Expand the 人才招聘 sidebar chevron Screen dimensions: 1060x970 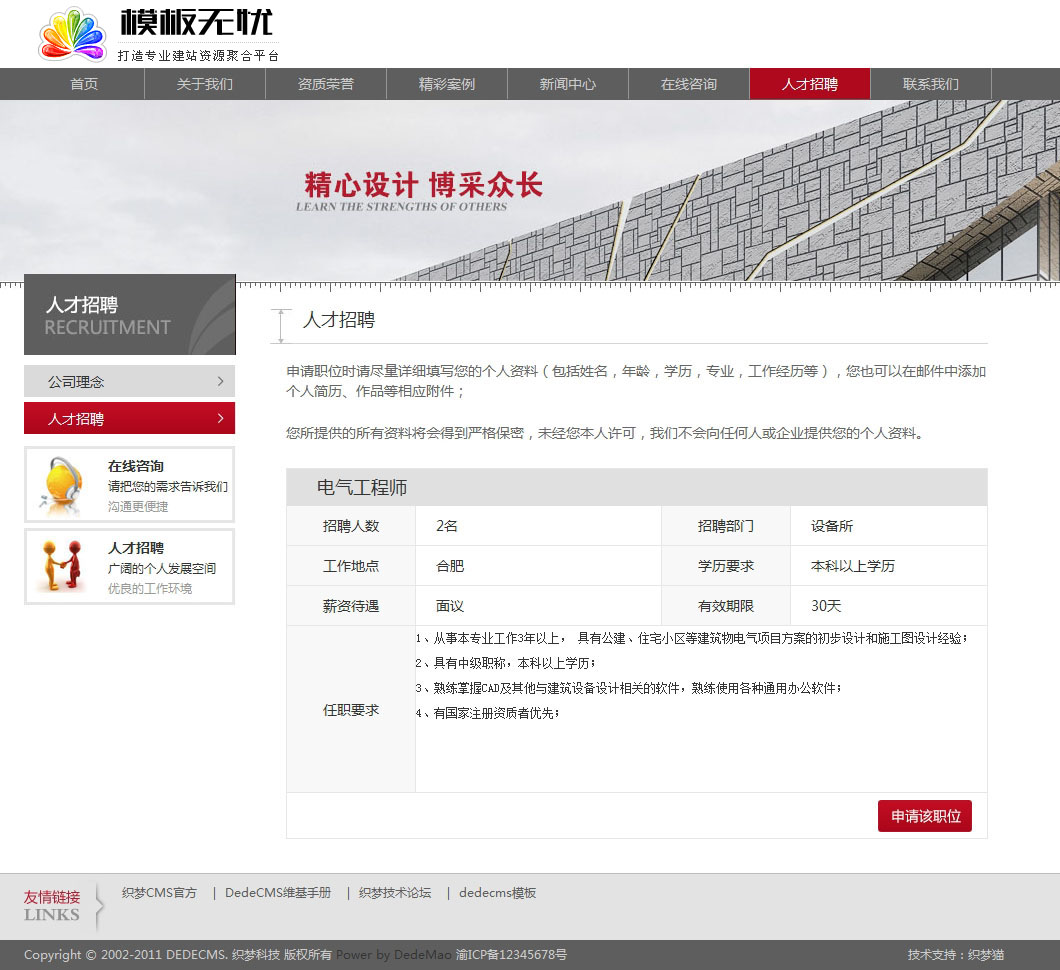[220, 418]
